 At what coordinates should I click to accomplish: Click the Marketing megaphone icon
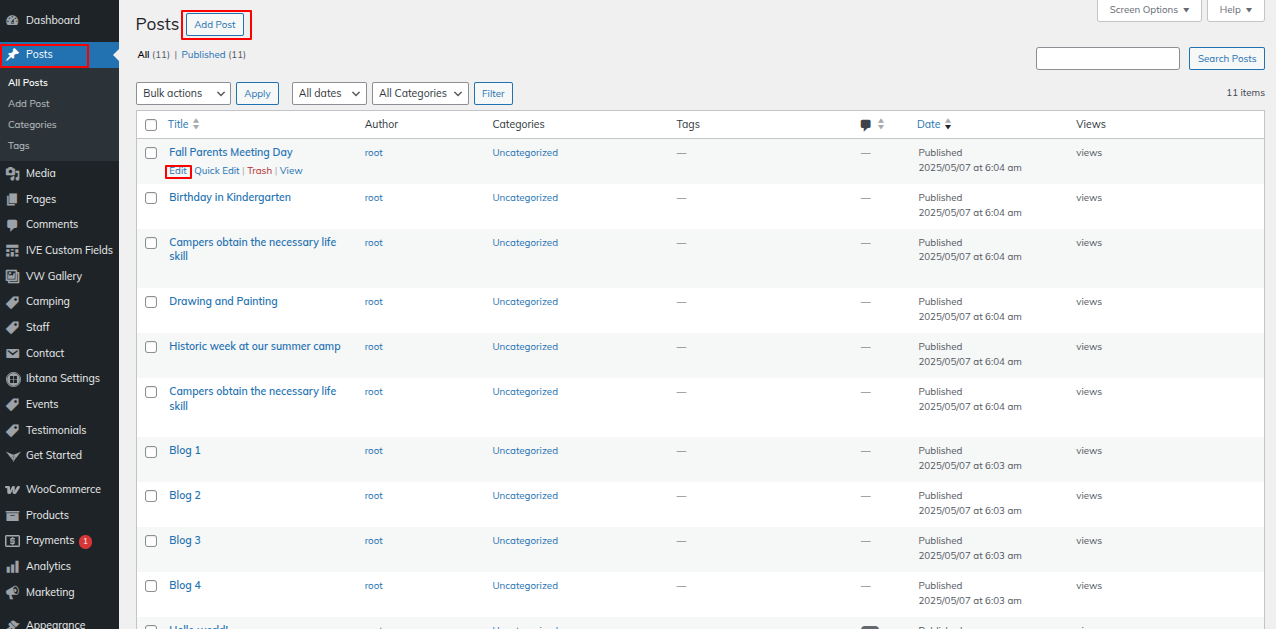point(12,592)
